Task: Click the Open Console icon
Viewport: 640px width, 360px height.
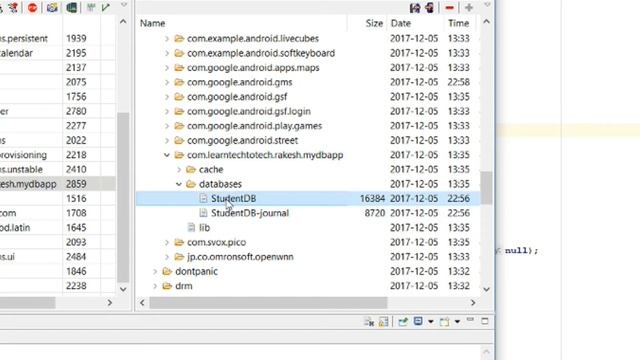Action: click(x=444, y=322)
